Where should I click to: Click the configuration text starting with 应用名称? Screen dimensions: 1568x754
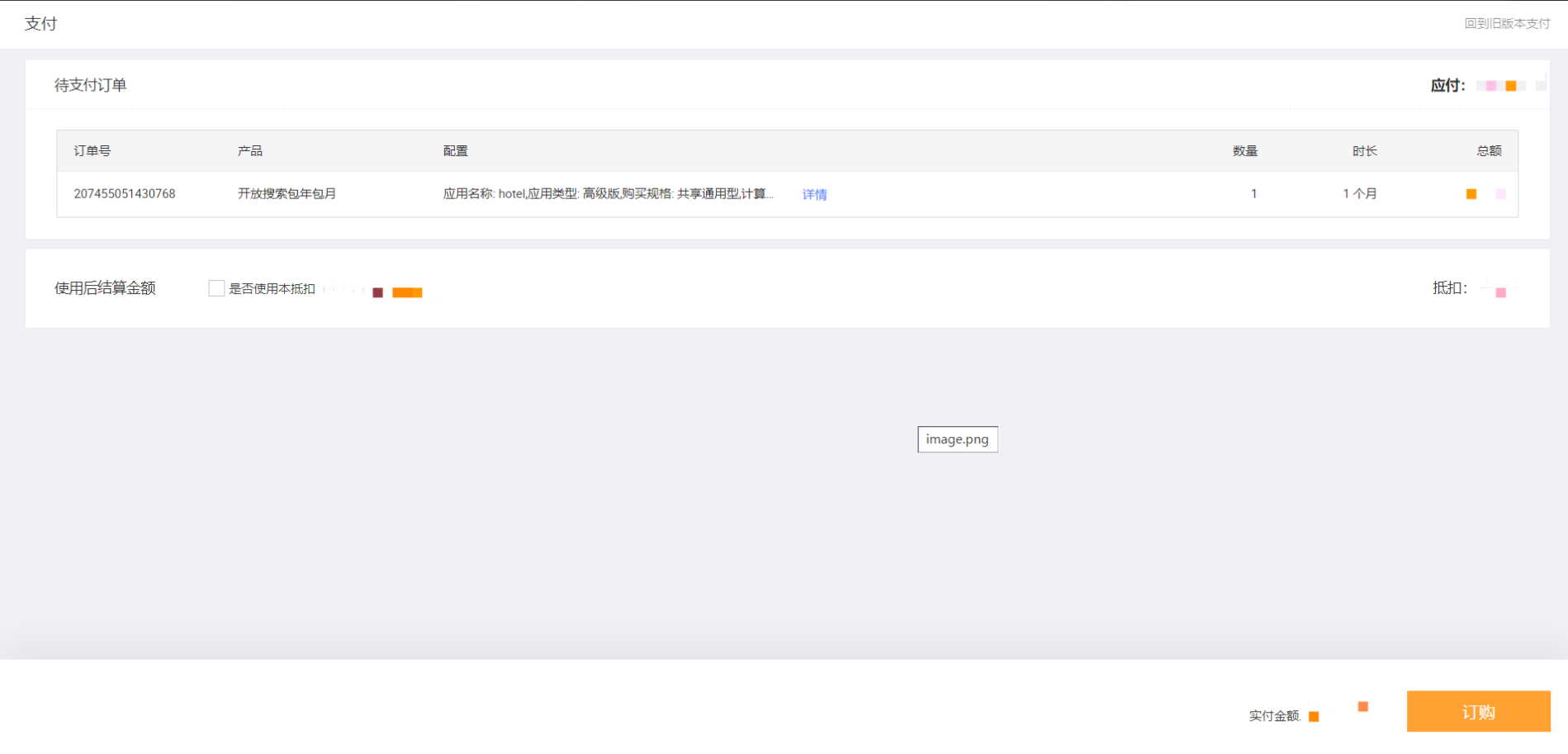coord(609,193)
